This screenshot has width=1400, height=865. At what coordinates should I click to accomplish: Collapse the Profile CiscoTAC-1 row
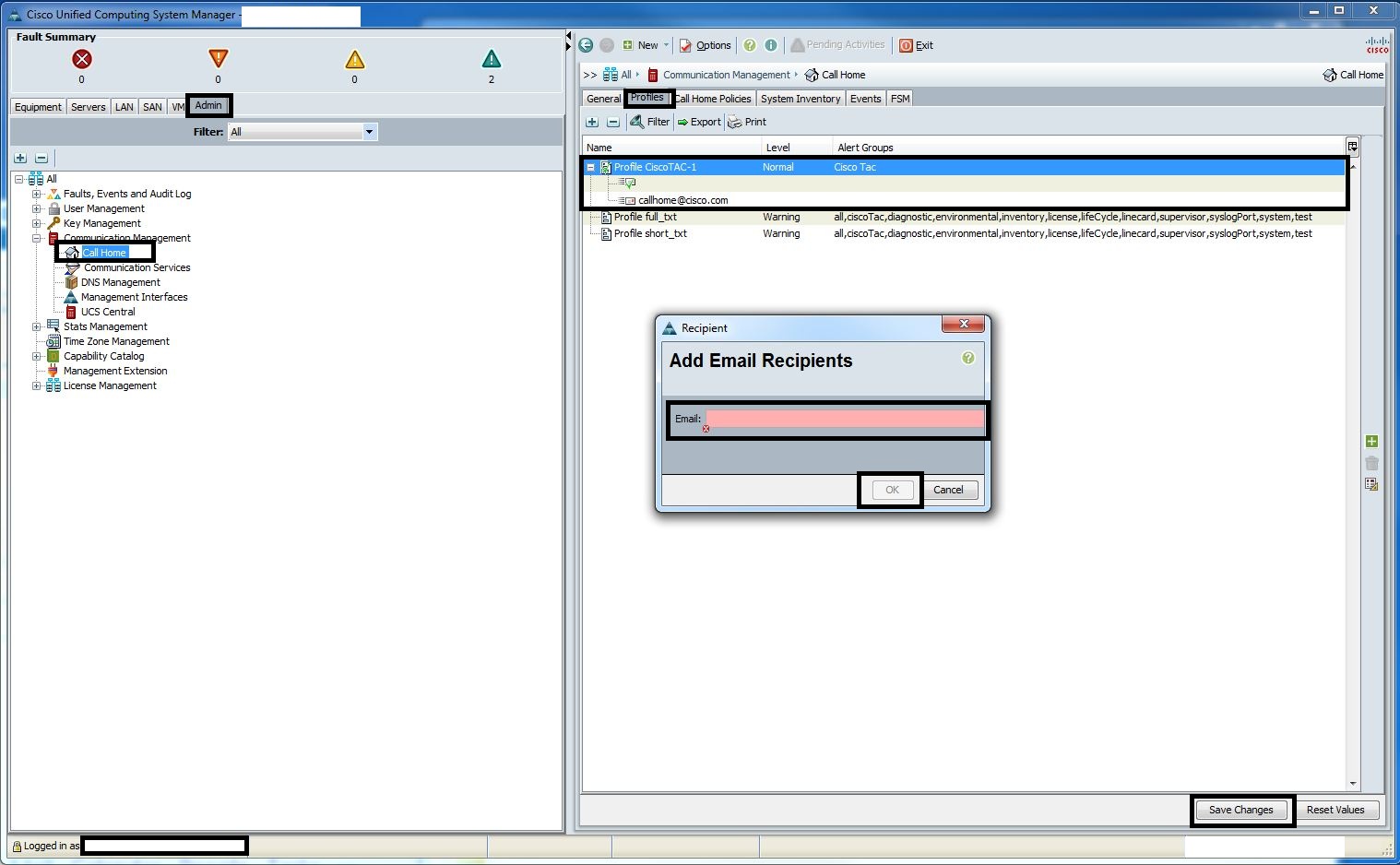(x=591, y=168)
